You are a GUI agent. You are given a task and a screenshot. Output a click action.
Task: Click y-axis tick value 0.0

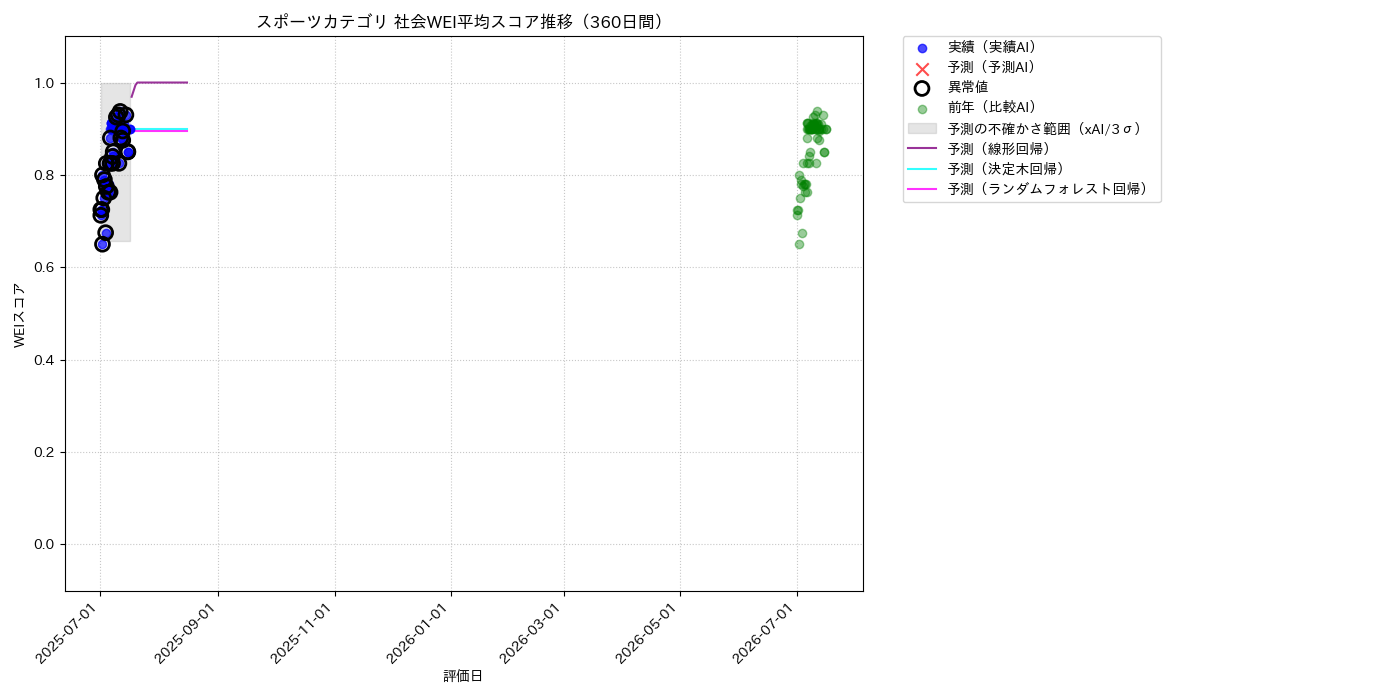[45, 544]
